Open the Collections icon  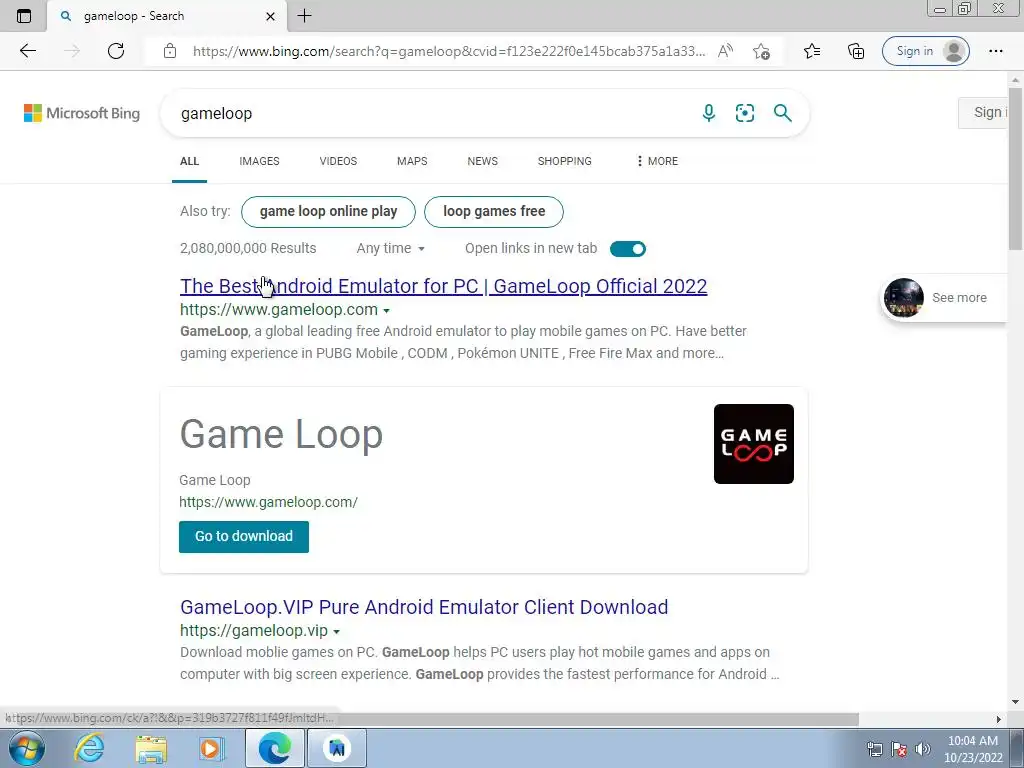coord(856,51)
